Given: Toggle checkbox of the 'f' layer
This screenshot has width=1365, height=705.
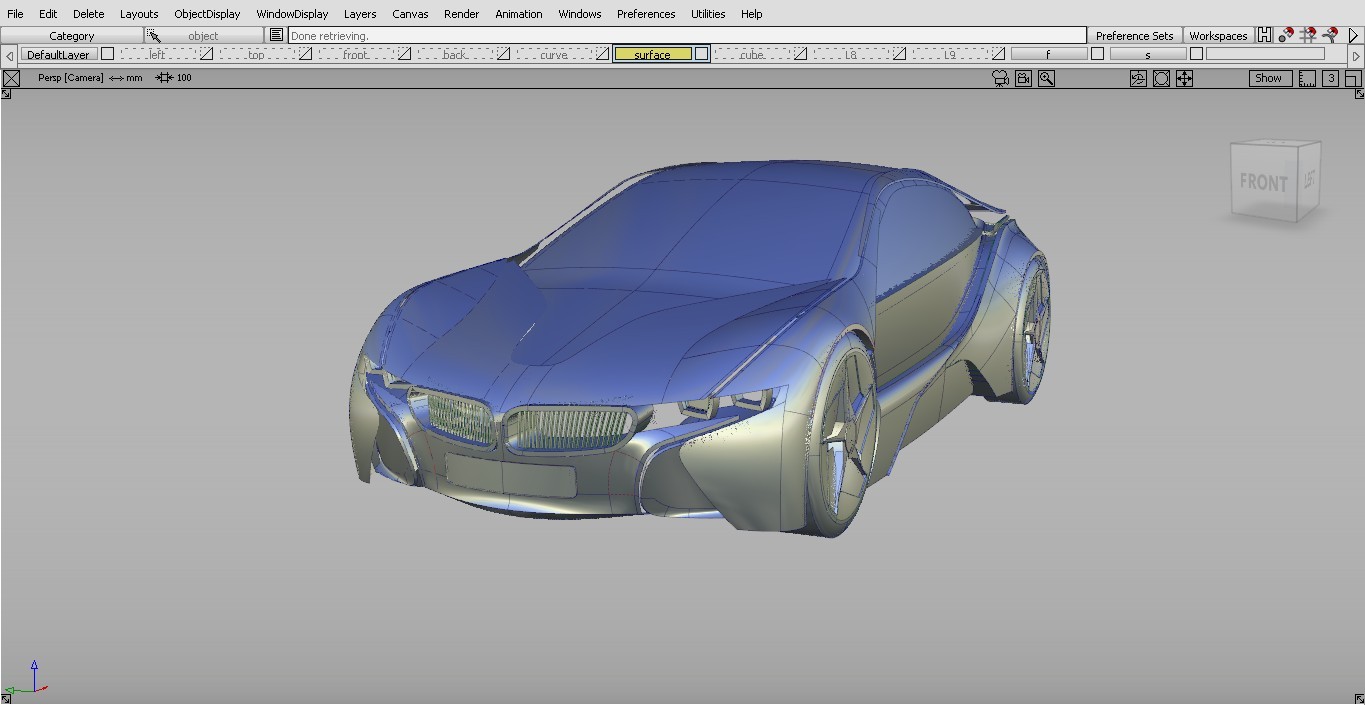Looking at the screenshot, I should [x=1098, y=54].
